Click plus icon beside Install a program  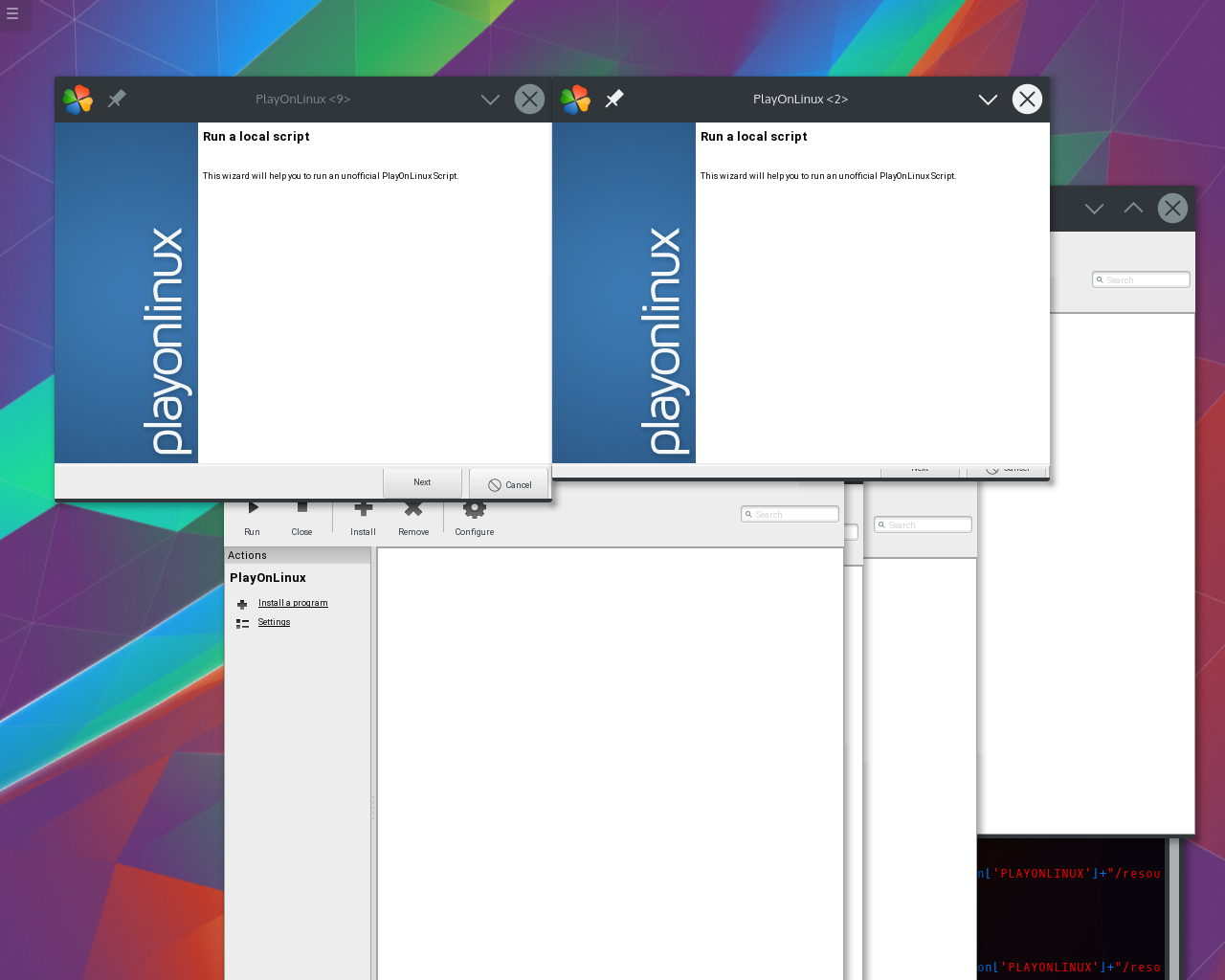(x=242, y=604)
